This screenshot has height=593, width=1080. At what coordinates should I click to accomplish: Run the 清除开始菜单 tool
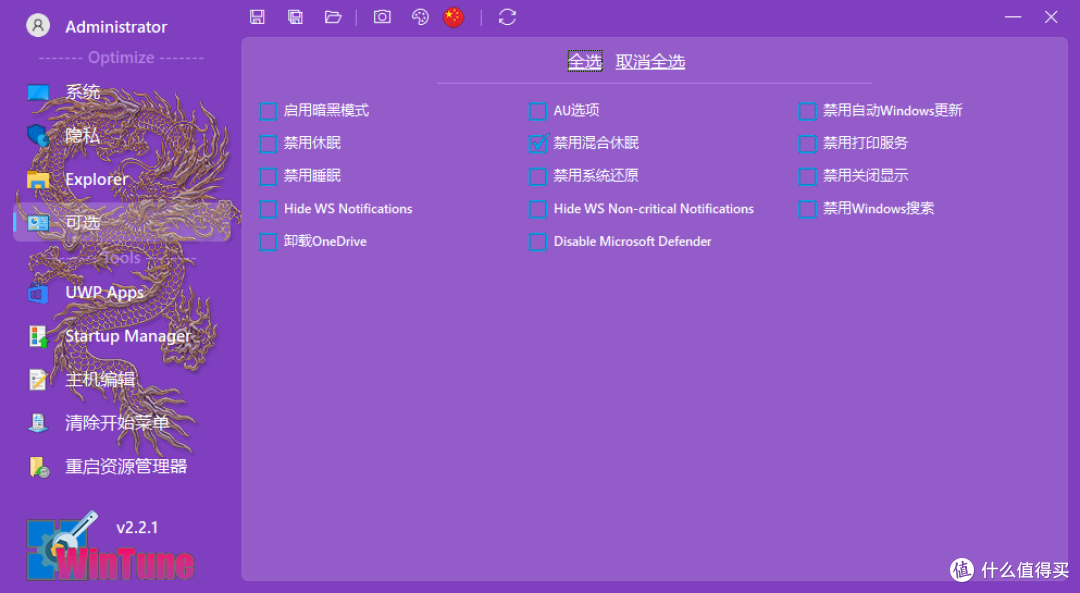click(117, 423)
